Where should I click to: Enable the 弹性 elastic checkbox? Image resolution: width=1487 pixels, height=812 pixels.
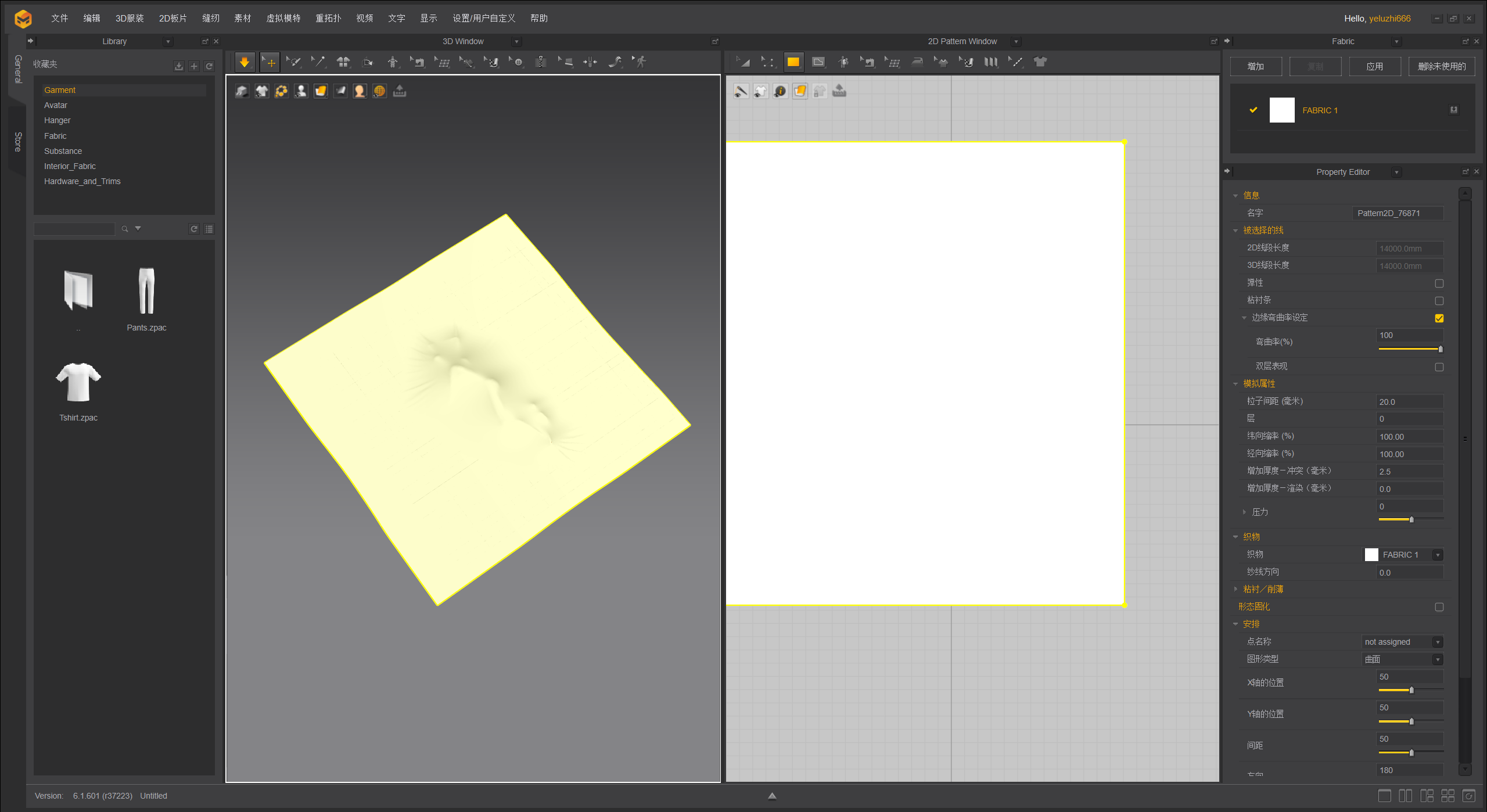(1439, 283)
